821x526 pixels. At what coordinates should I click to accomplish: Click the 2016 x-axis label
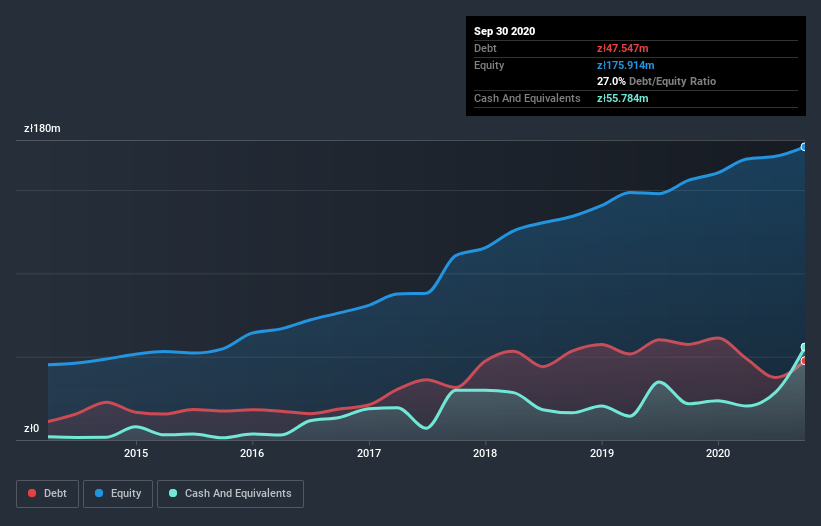252,453
